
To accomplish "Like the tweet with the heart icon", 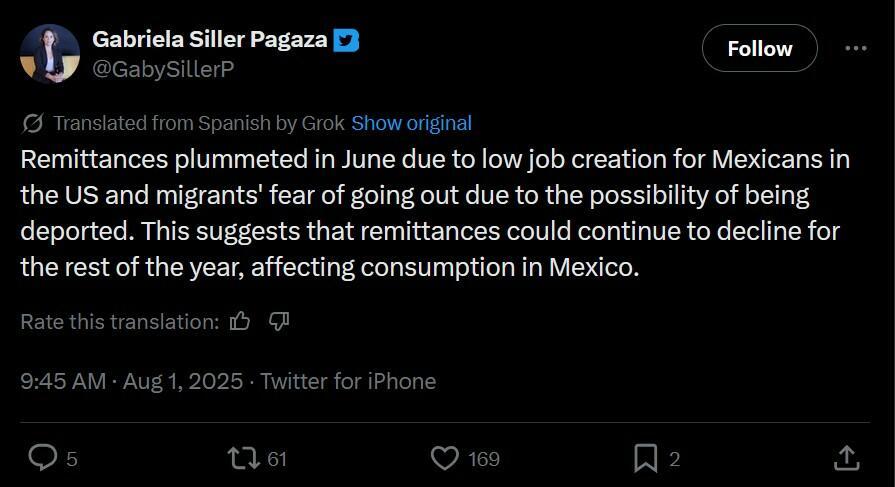I will pyautogui.click(x=444, y=458).
